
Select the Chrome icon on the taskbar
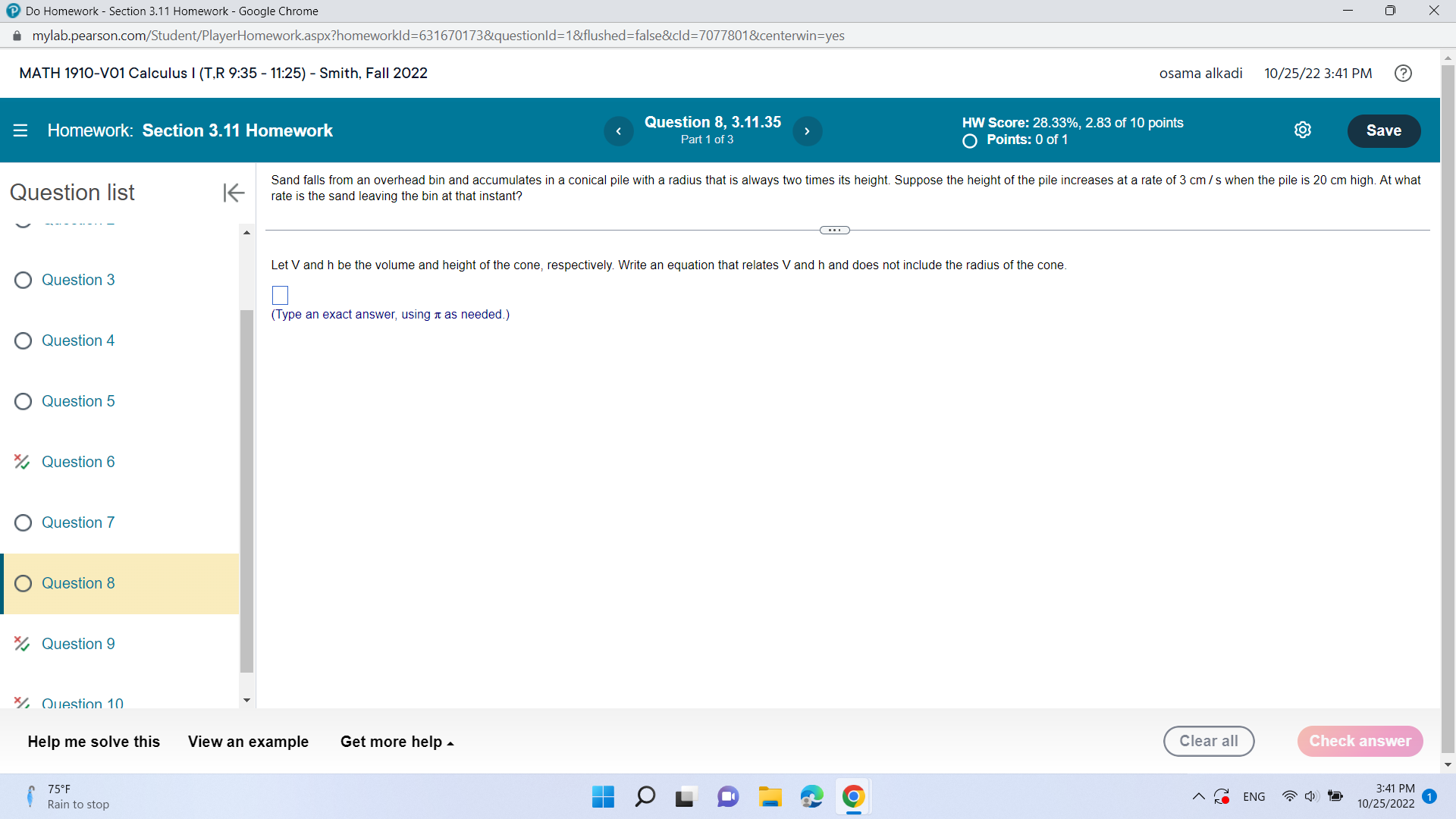[x=853, y=796]
